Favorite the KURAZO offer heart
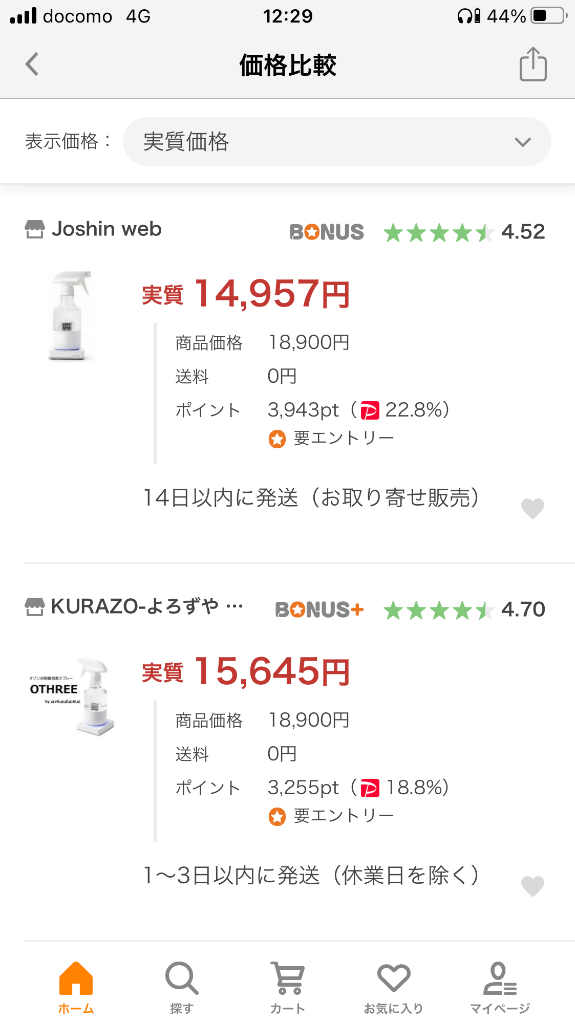Viewport: 575px width, 1024px height. click(533, 886)
